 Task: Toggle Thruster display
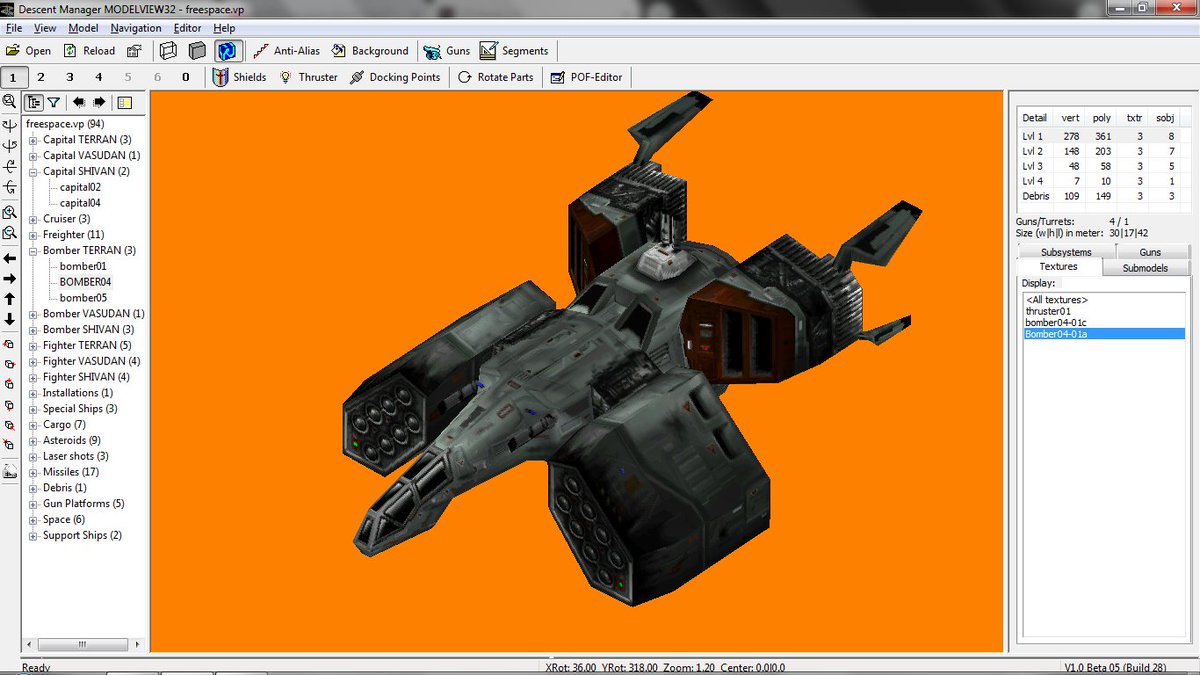click(x=308, y=77)
